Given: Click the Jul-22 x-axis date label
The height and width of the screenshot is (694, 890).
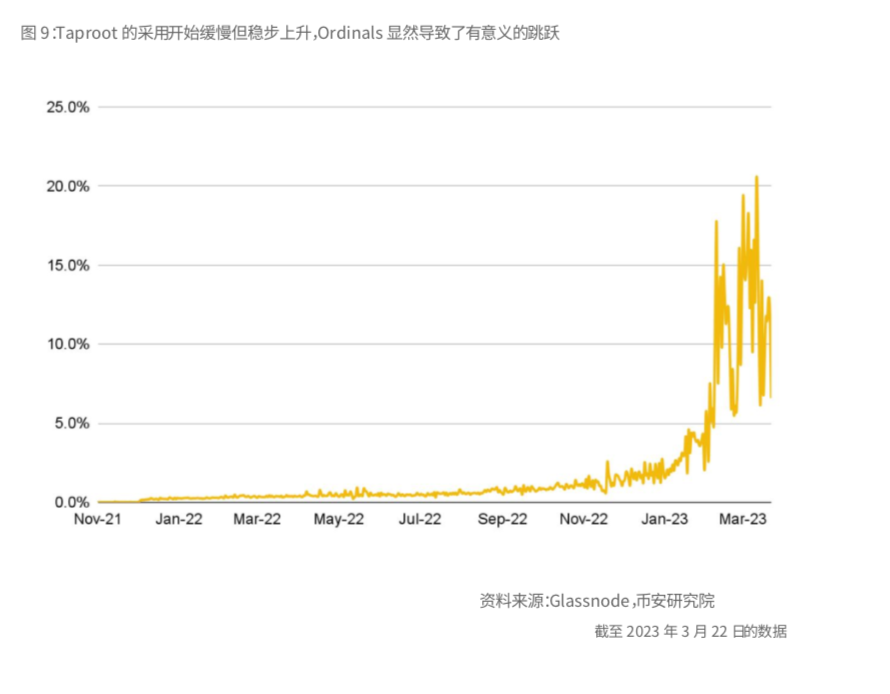Looking at the screenshot, I should point(420,520).
